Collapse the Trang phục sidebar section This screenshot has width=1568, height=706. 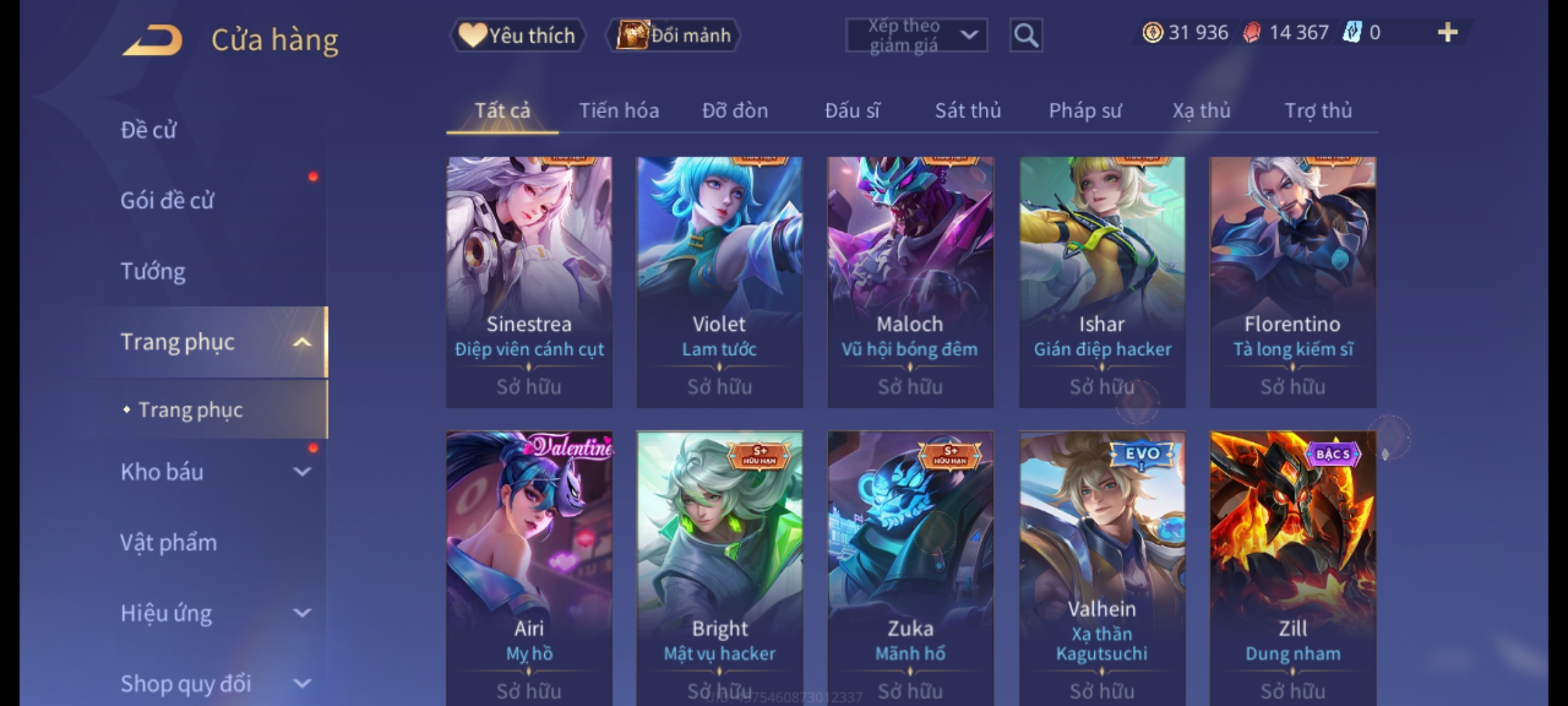pos(302,343)
